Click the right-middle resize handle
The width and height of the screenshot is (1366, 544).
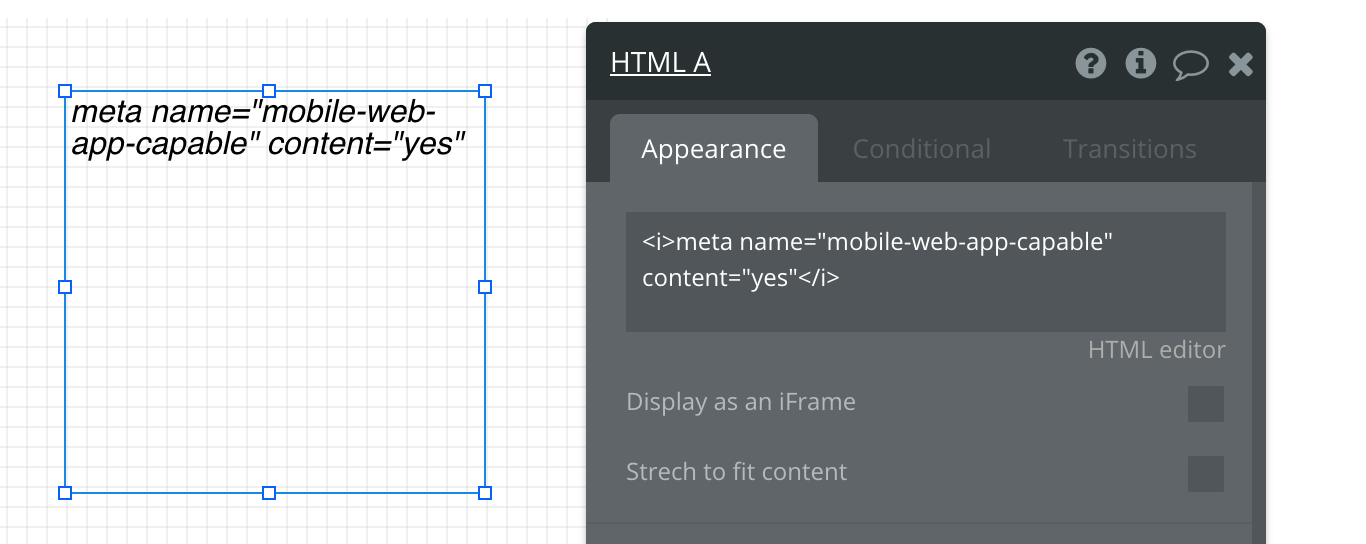pos(485,287)
